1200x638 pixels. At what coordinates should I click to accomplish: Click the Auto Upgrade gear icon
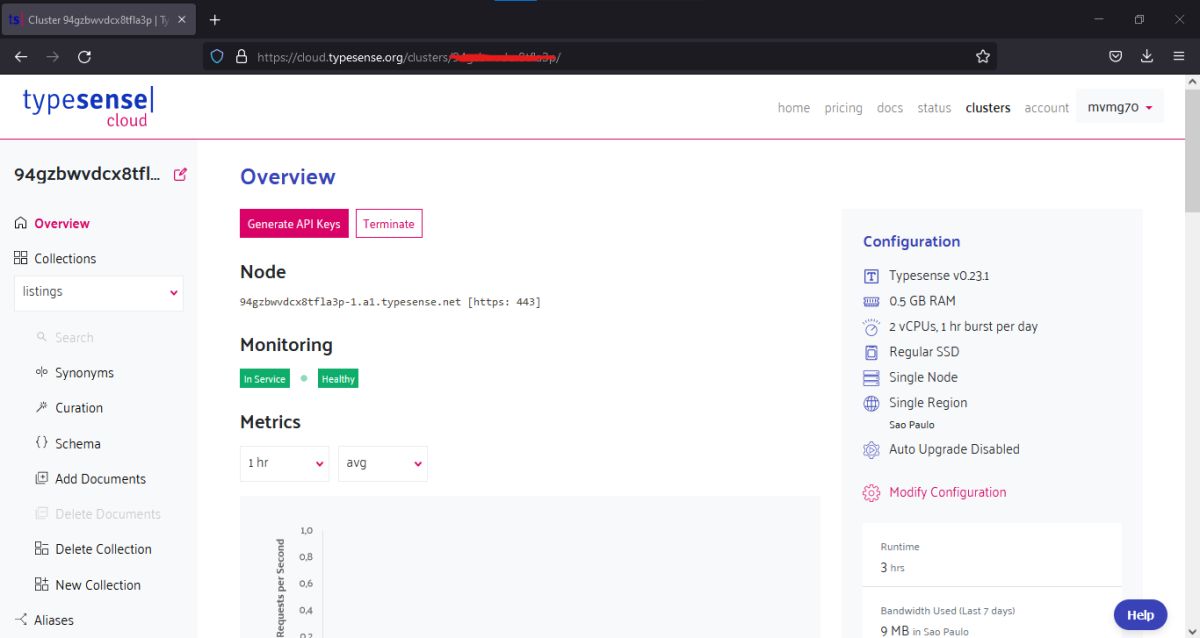coord(871,450)
